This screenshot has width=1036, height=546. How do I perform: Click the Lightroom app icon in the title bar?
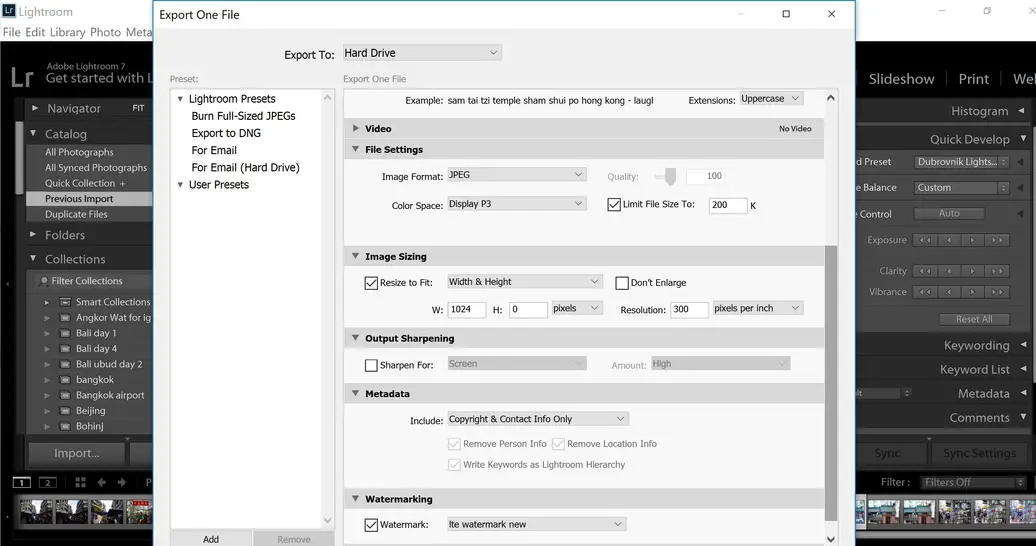click(9, 11)
